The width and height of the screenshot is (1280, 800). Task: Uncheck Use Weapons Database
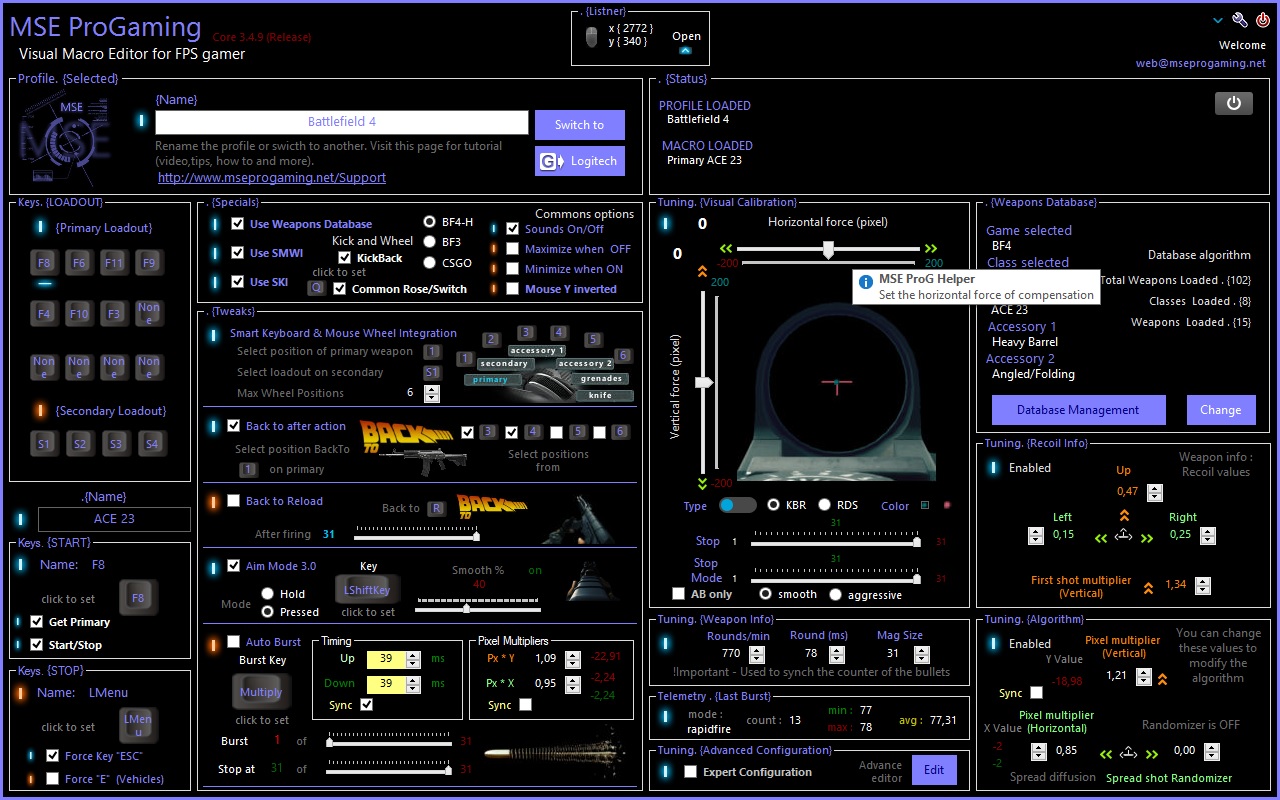pos(237,224)
